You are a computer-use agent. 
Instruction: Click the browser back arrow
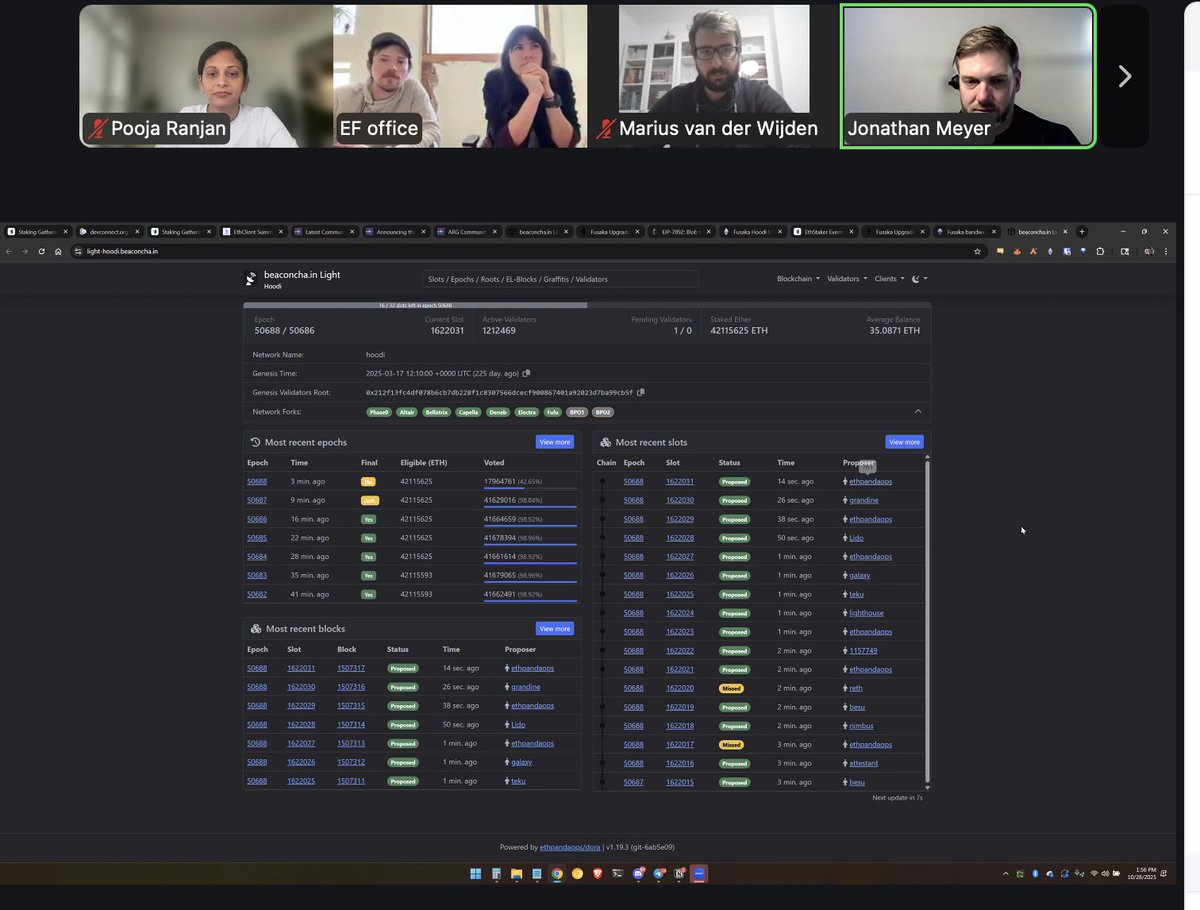pos(10,251)
